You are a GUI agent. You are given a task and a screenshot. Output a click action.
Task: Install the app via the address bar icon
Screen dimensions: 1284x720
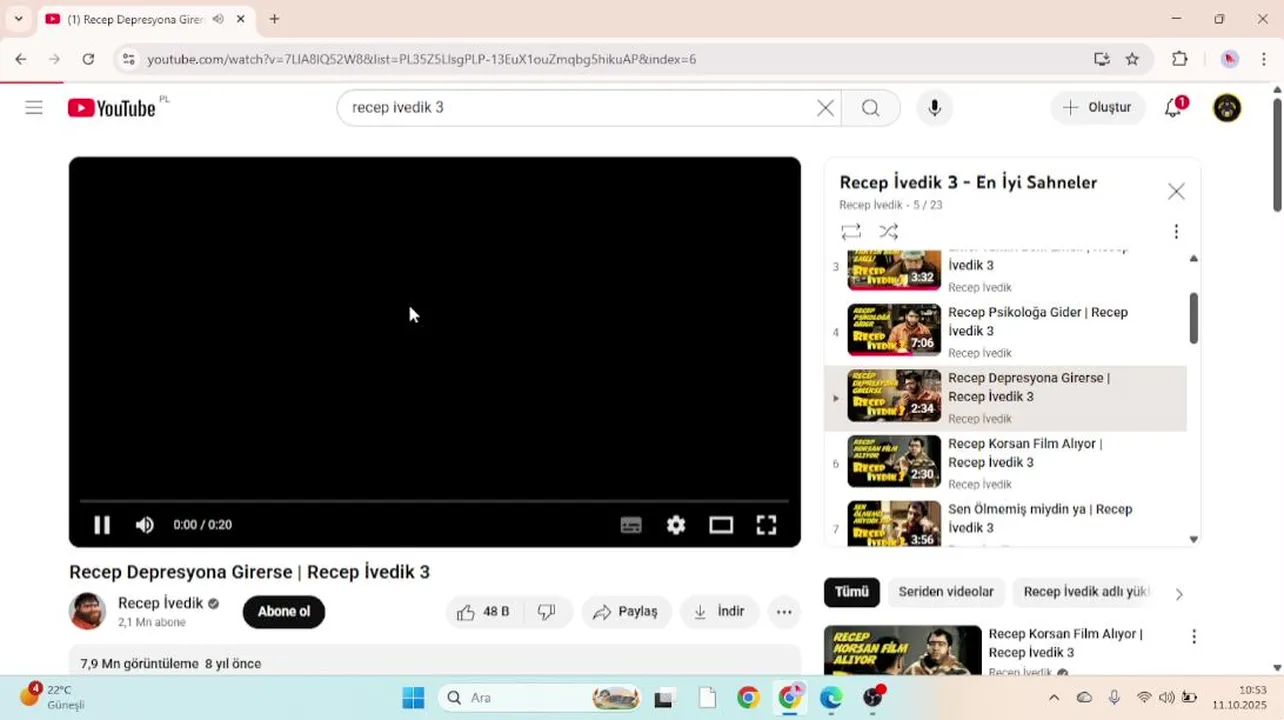[x=1102, y=59]
